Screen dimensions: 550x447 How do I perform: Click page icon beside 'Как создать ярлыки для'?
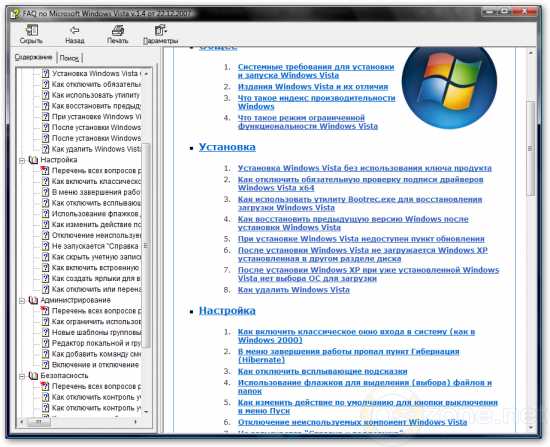tap(46, 279)
